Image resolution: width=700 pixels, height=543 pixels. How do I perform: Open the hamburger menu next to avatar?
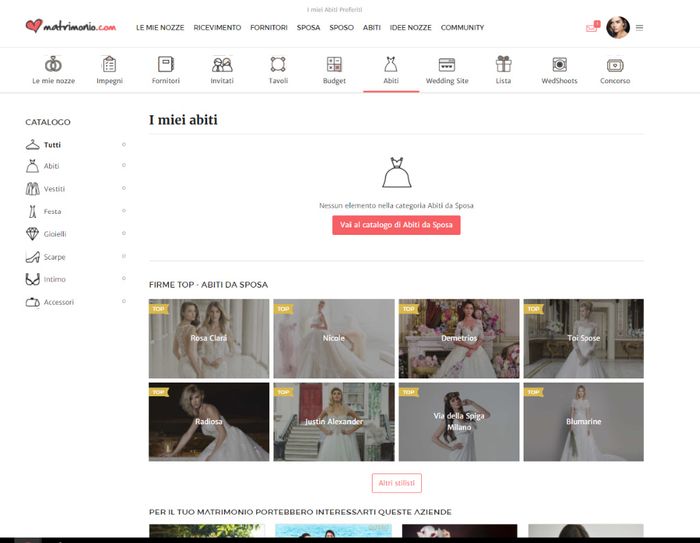(640, 28)
